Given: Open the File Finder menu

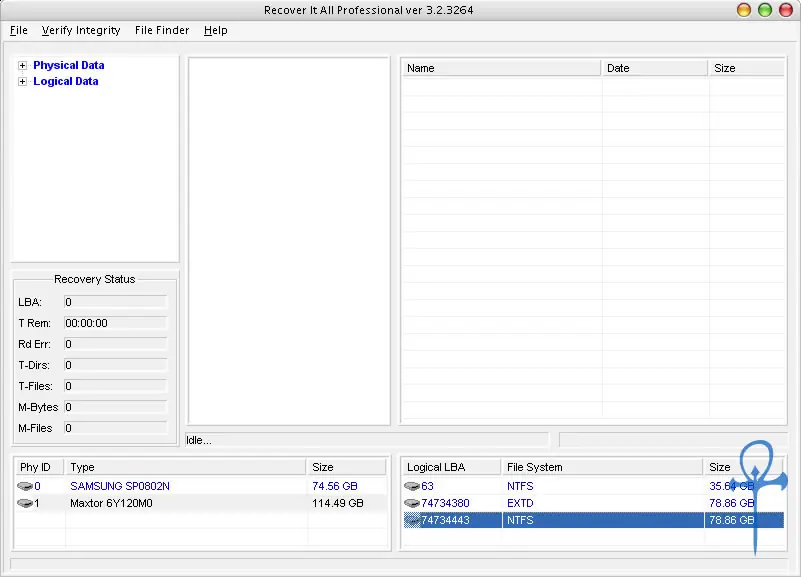Looking at the screenshot, I should (x=162, y=30).
